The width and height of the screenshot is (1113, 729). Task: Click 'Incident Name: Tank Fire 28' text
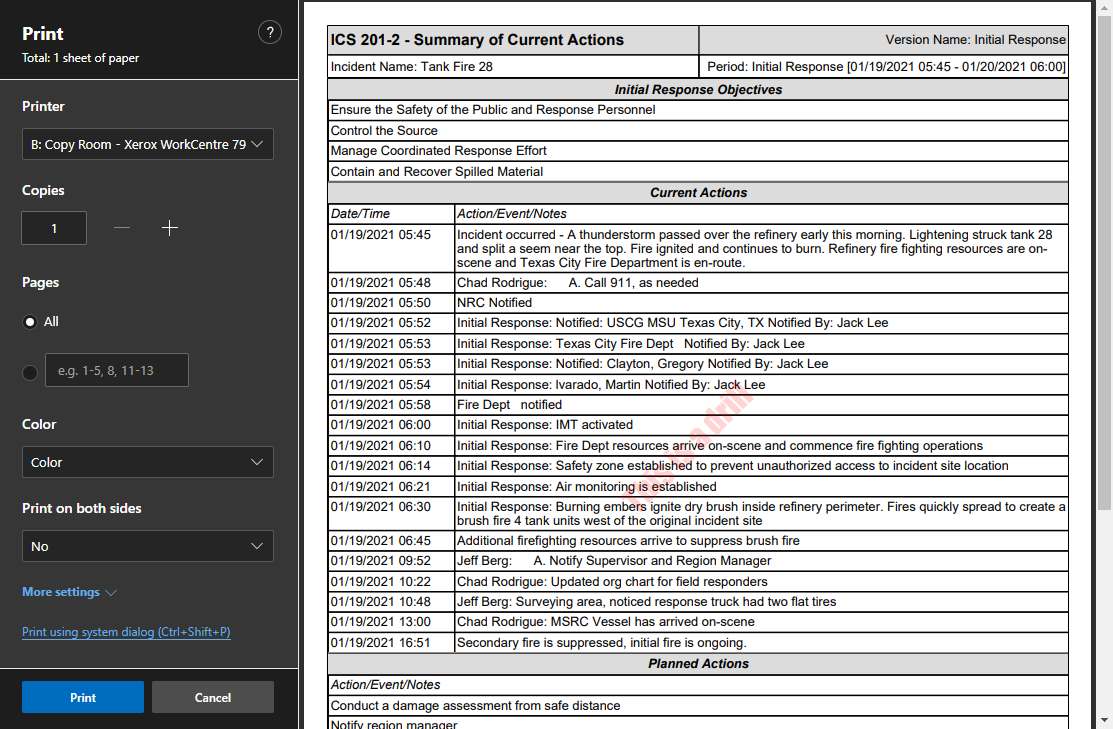coord(412,67)
